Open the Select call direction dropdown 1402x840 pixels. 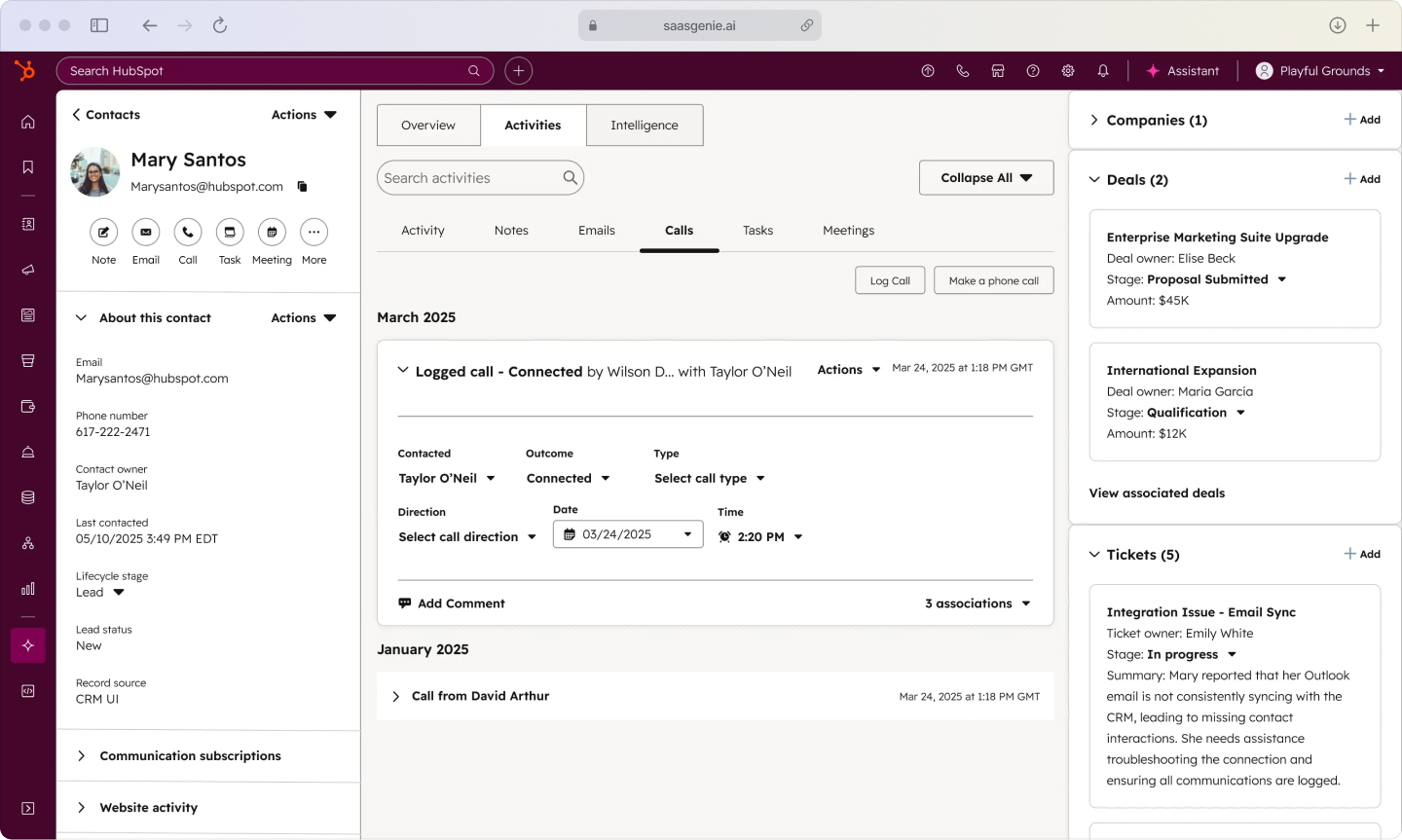(467, 536)
